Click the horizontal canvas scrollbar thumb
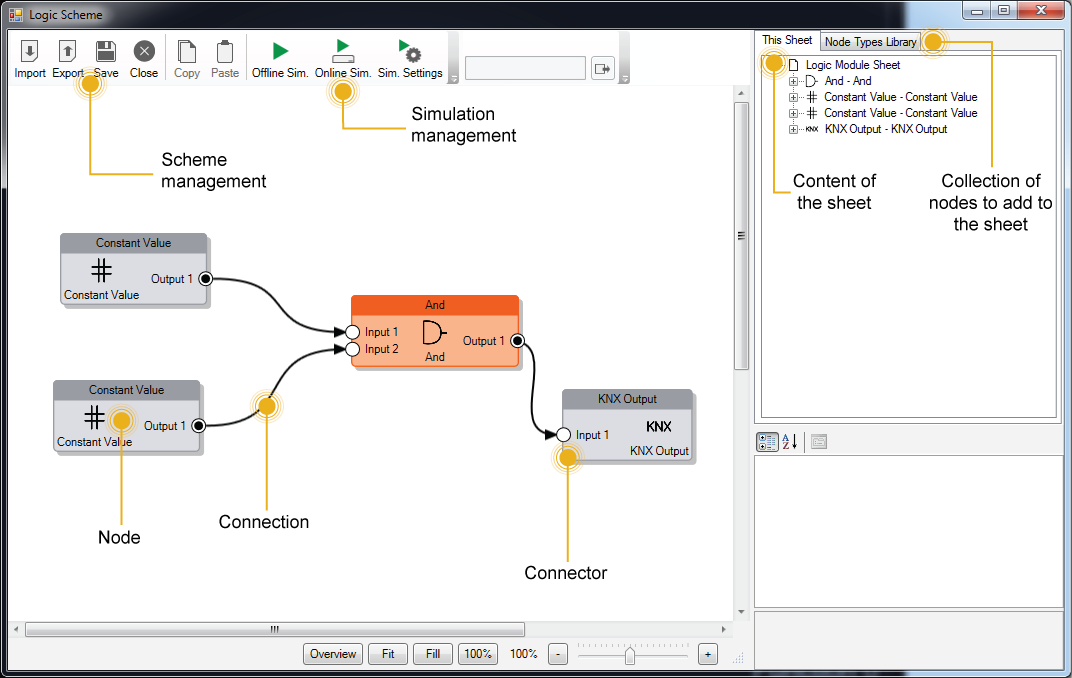Screen dimensions: 1072x678 [x=275, y=629]
